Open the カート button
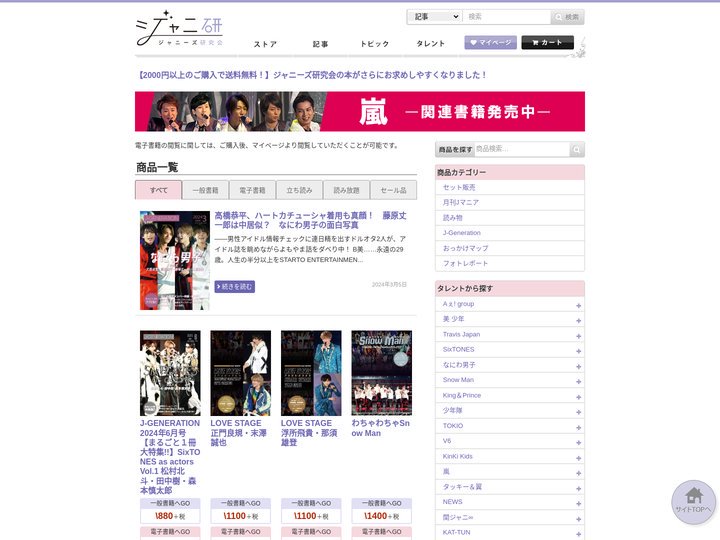The height and width of the screenshot is (540, 720). (547, 42)
